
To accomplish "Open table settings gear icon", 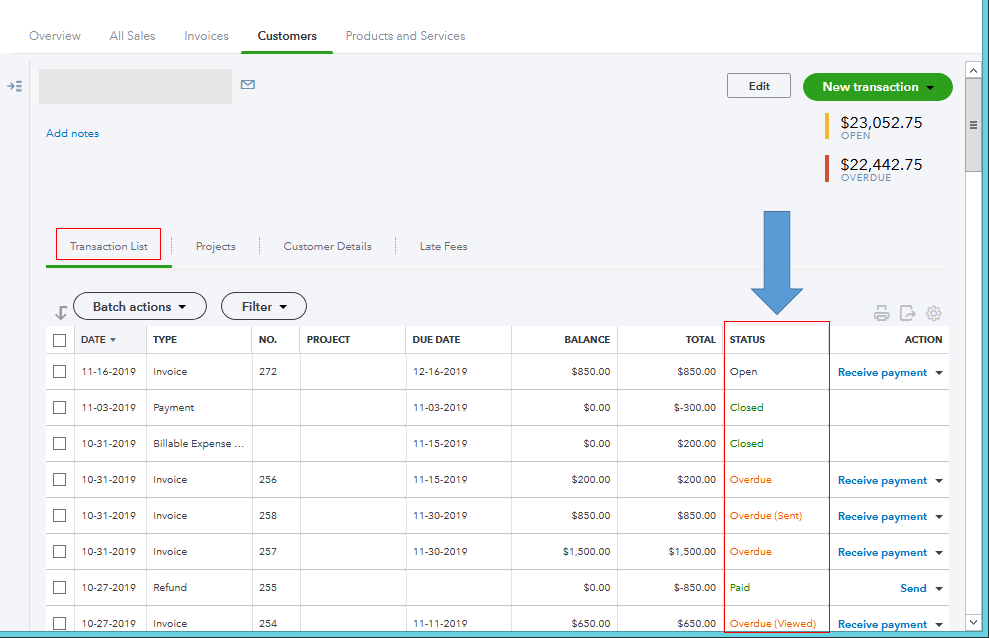I will coord(933,313).
